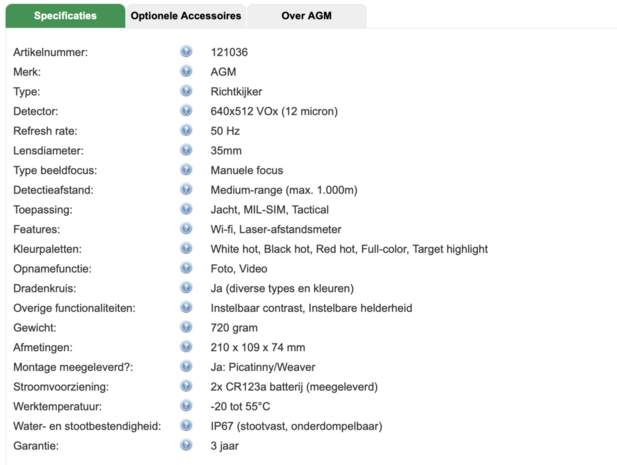Open the Specificaties tab
Viewport: 617px width, 465px height.
tap(65, 16)
